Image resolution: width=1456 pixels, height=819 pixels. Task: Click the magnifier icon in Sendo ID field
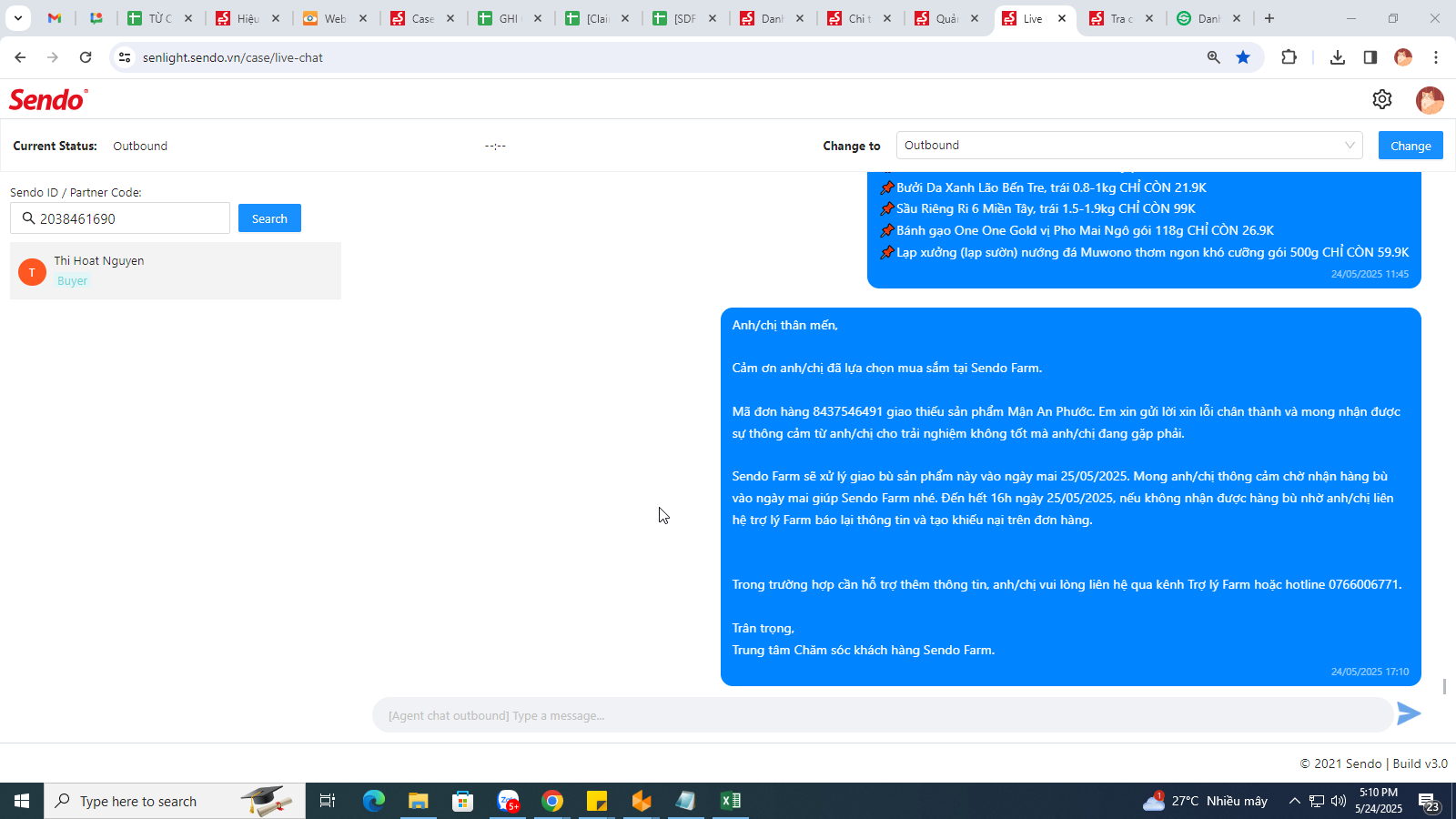tap(28, 218)
